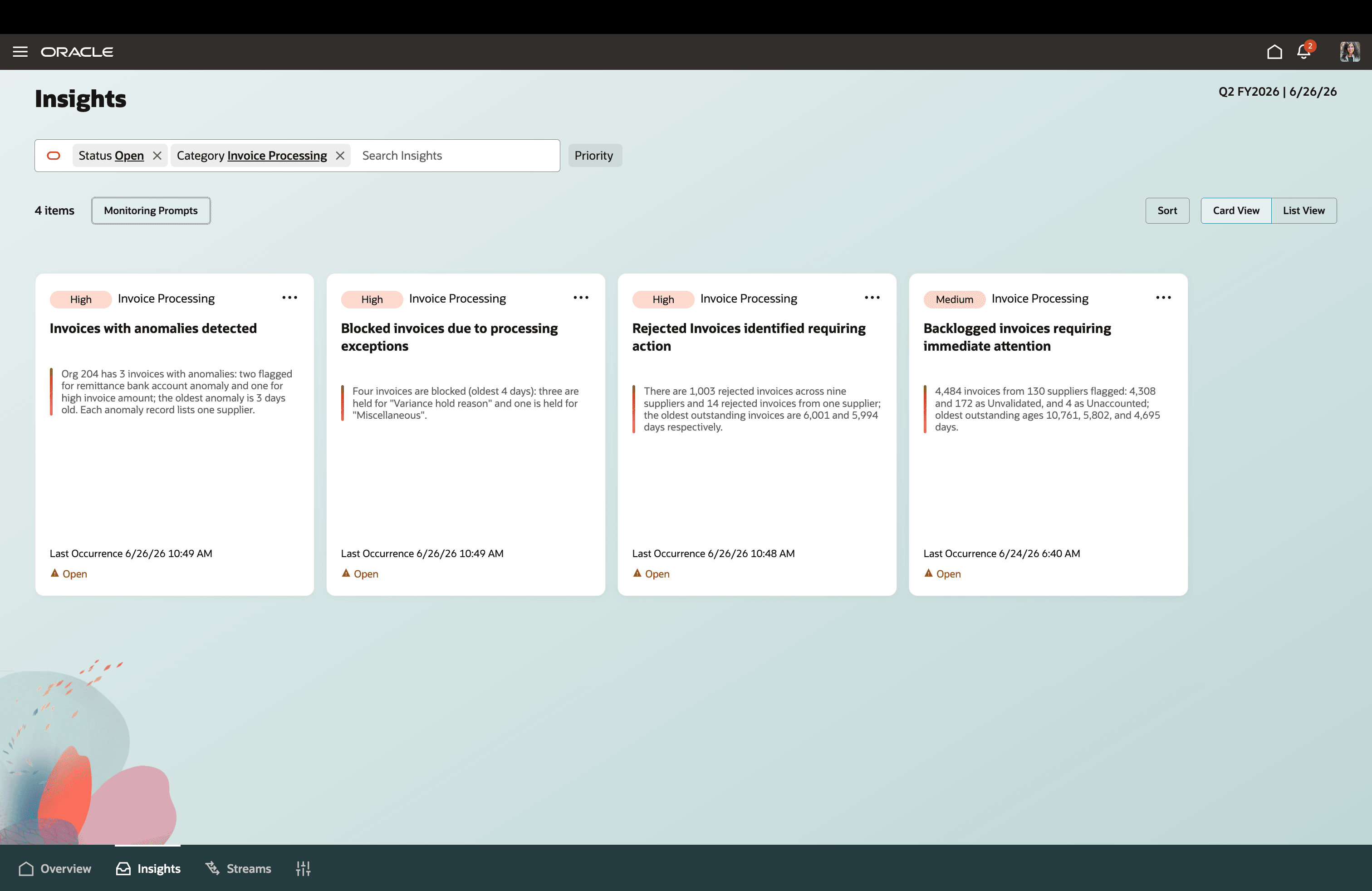Image resolution: width=1372 pixels, height=891 pixels.
Task: Open the user profile avatar
Action: tap(1349, 52)
